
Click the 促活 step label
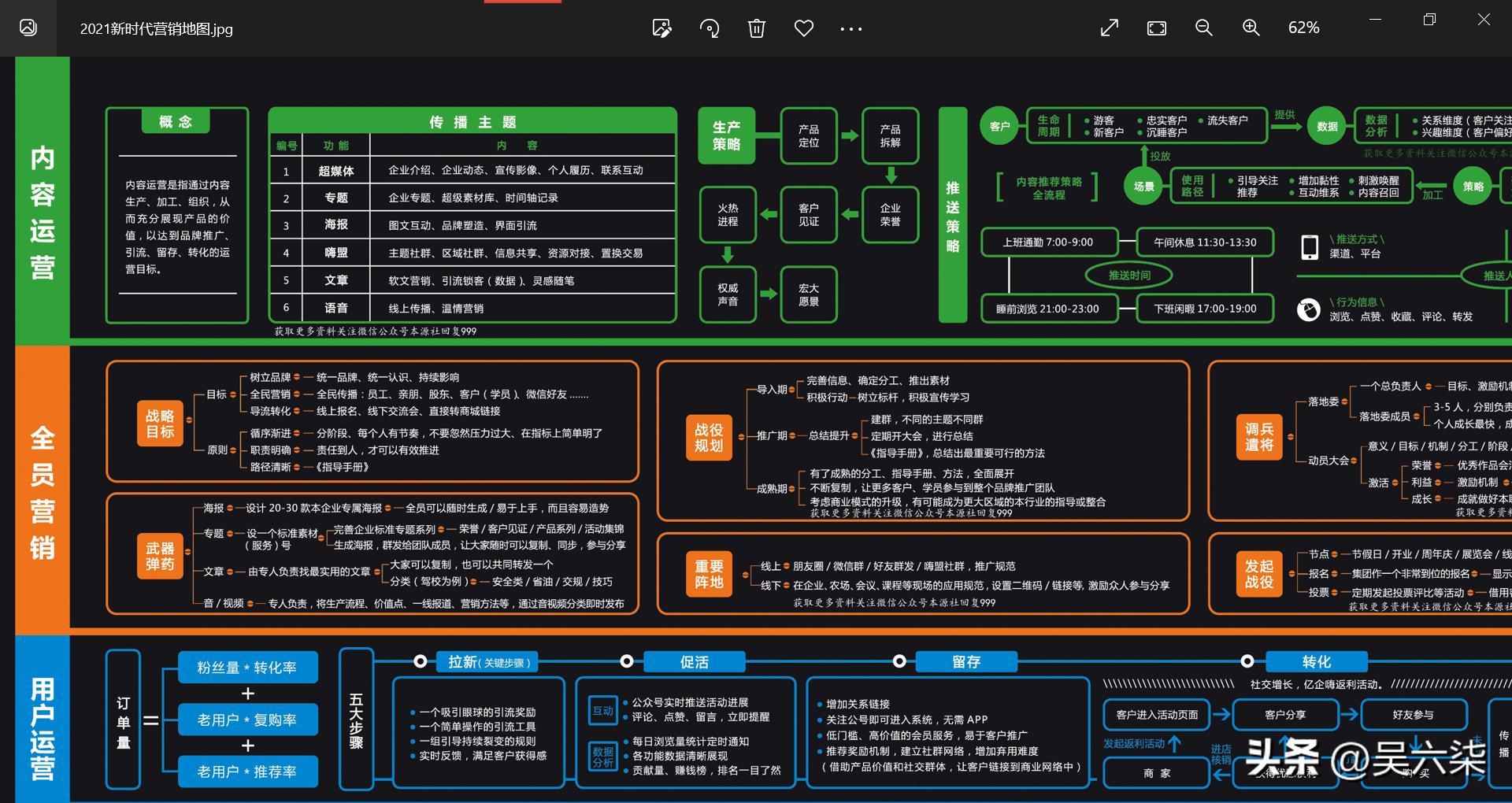[694, 662]
